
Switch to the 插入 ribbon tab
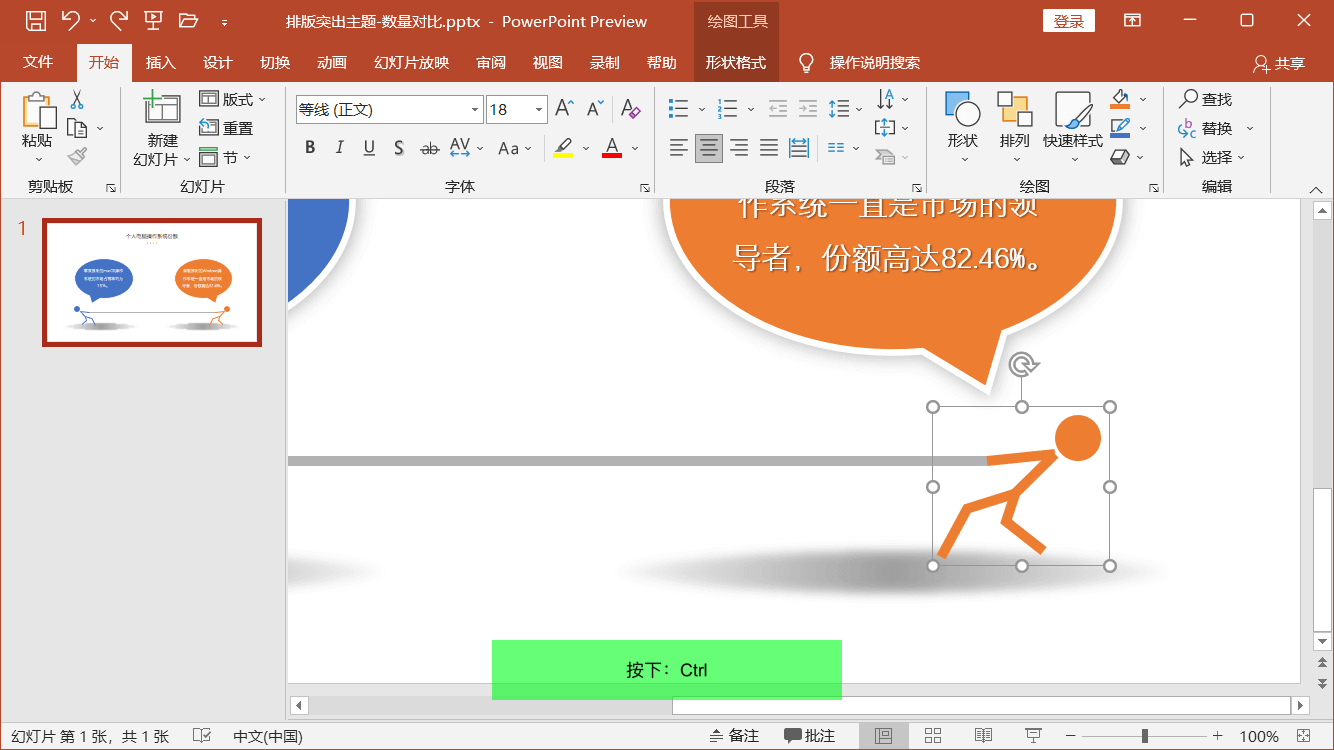[x=161, y=61]
